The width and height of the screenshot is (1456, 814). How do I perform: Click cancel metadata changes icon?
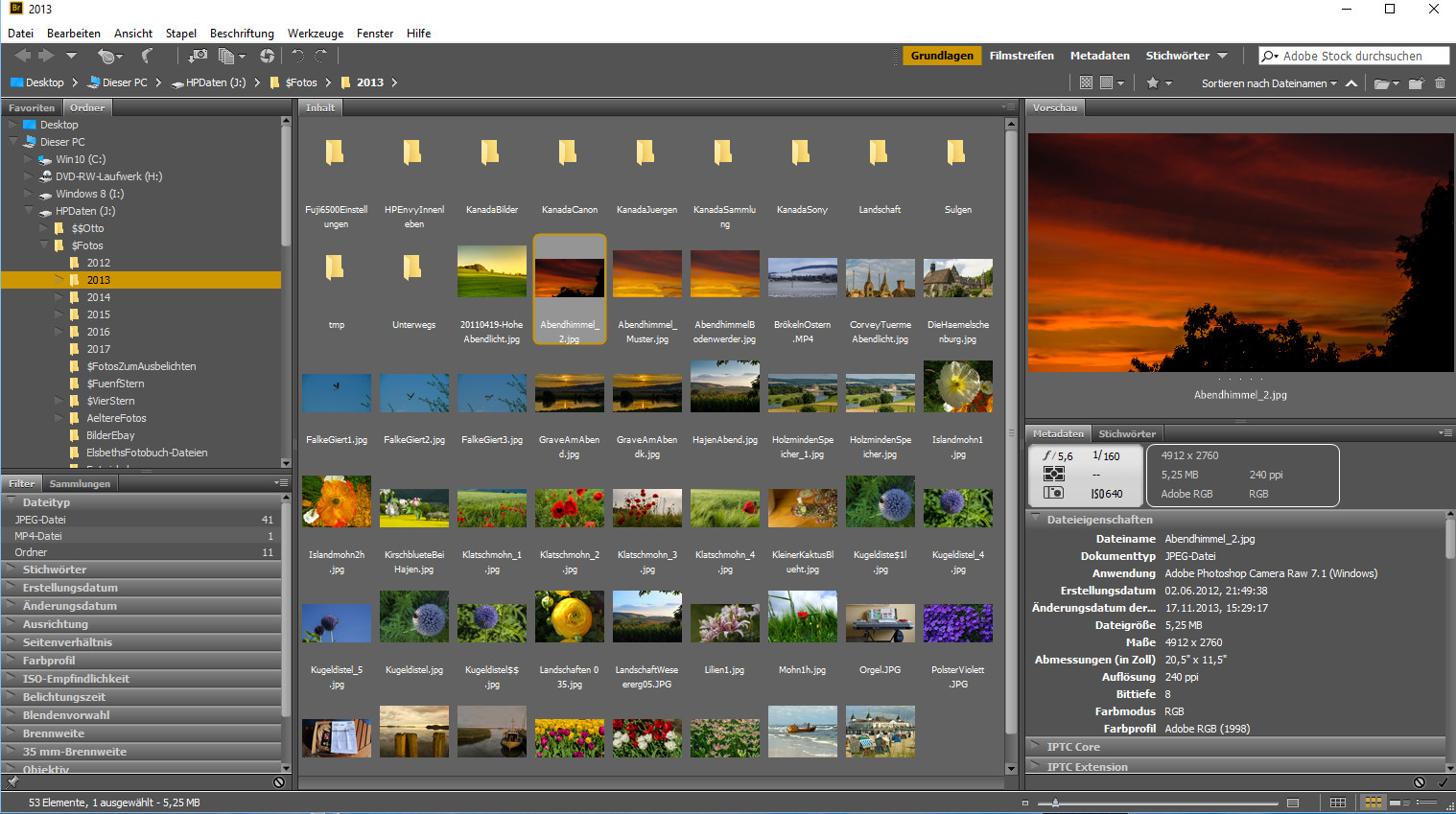1420,782
